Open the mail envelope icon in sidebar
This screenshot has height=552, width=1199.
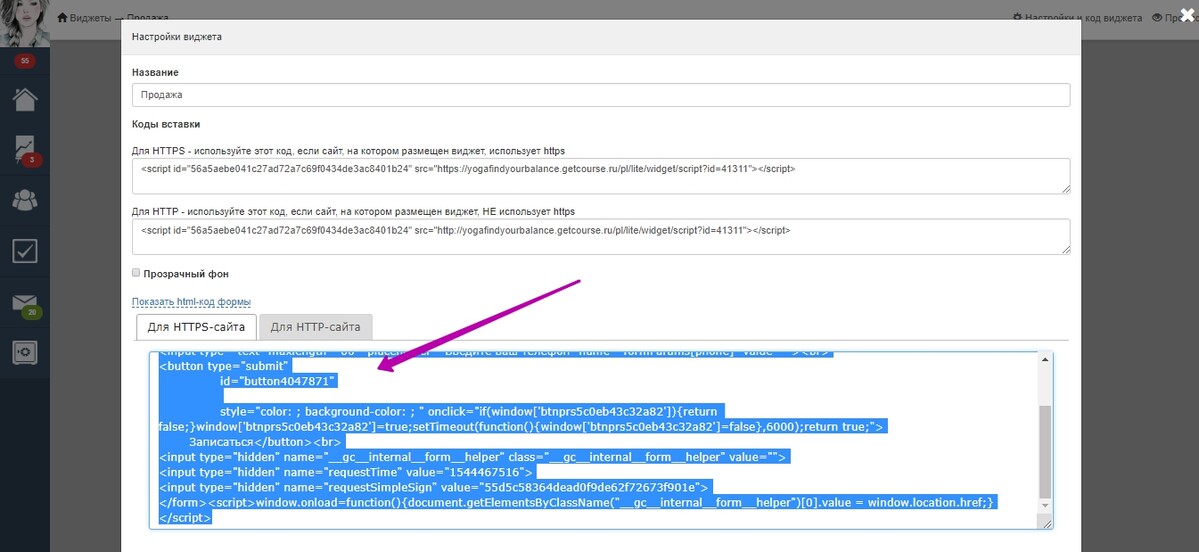(x=24, y=303)
